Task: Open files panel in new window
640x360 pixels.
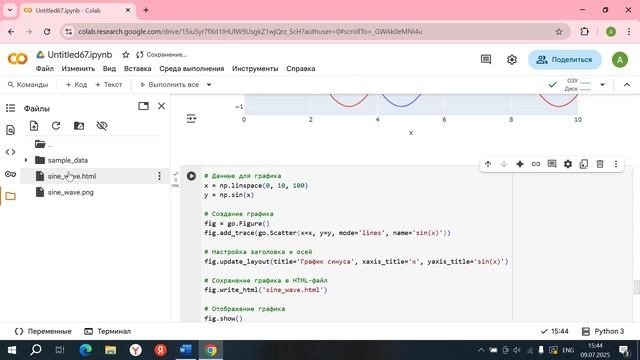Action: coord(143,106)
